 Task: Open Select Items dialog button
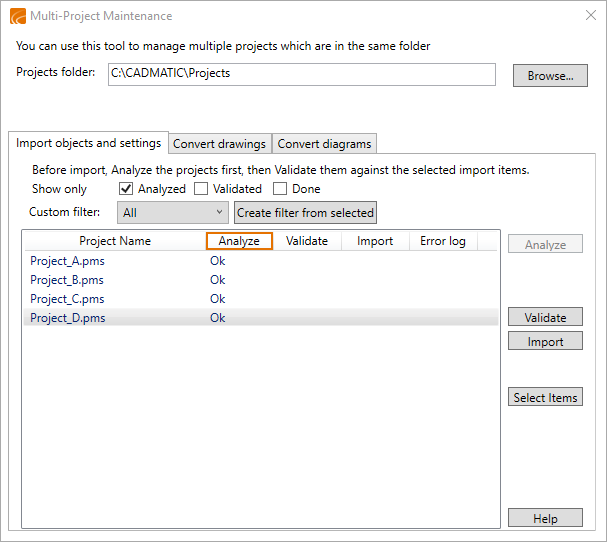[545, 397]
